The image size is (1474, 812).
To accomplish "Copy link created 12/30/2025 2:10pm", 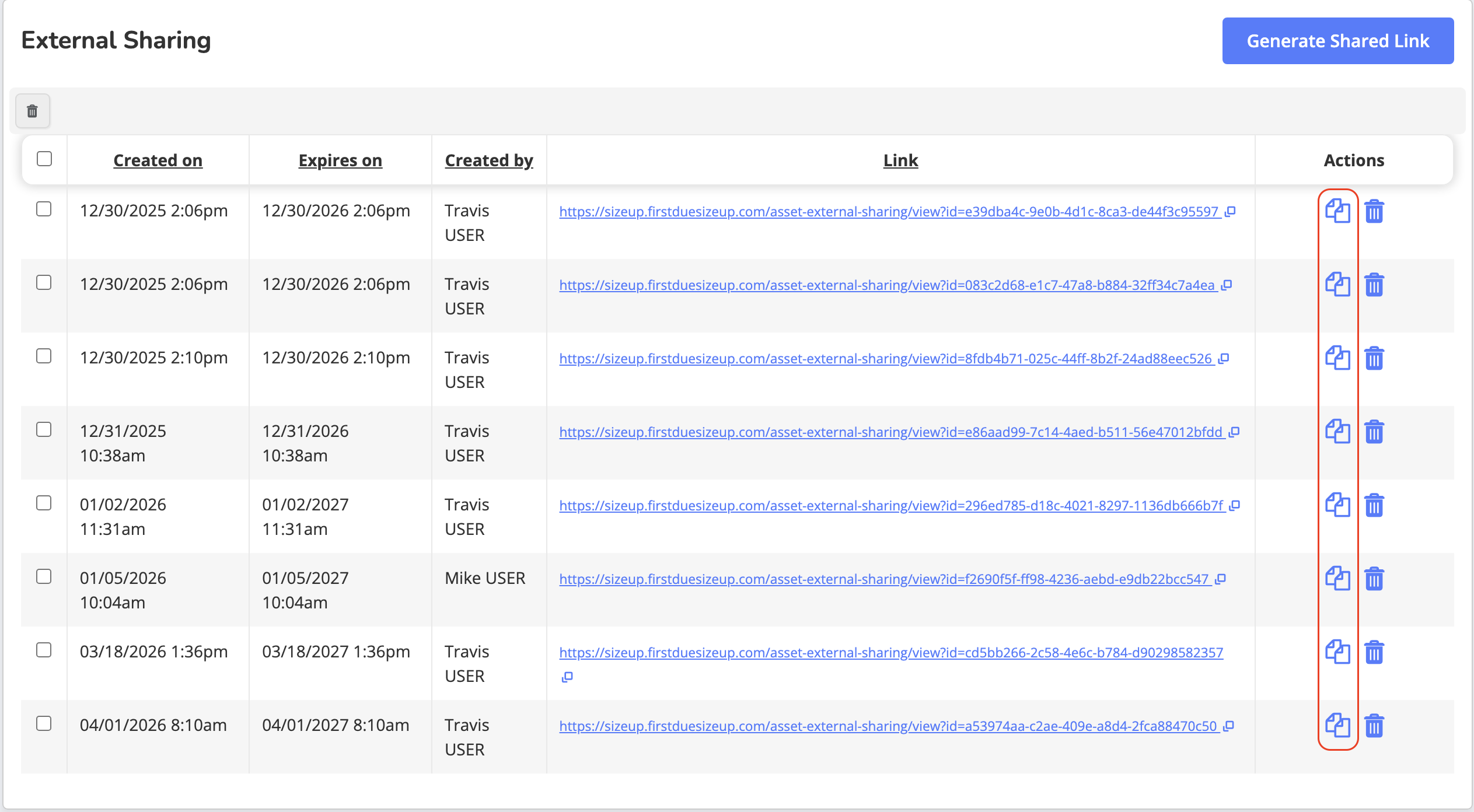I will click(x=1337, y=358).
